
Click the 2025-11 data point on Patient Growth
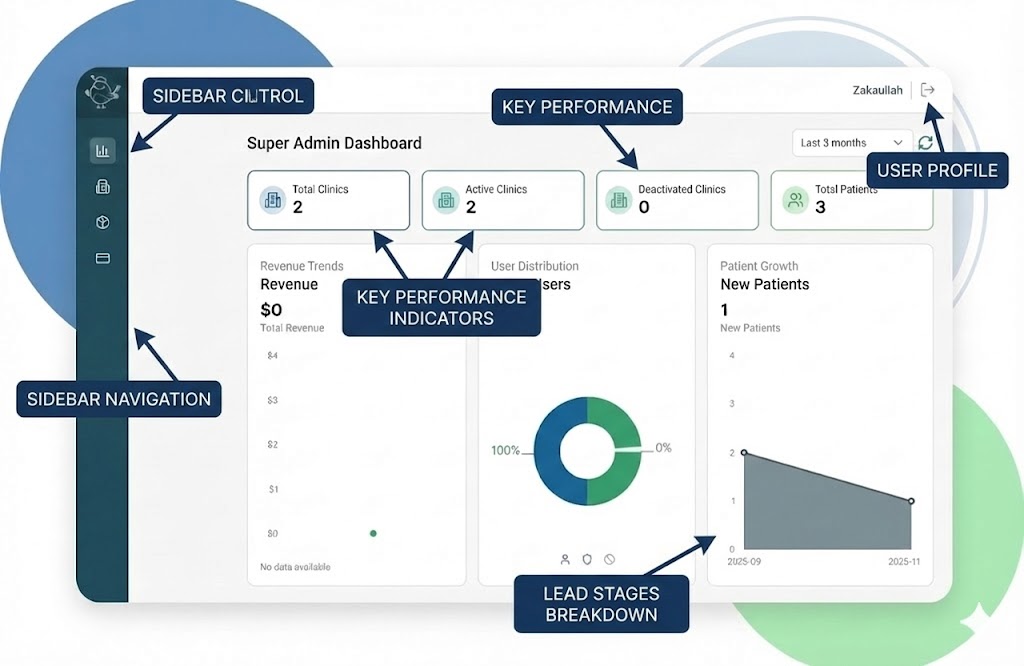pos(911,501)
